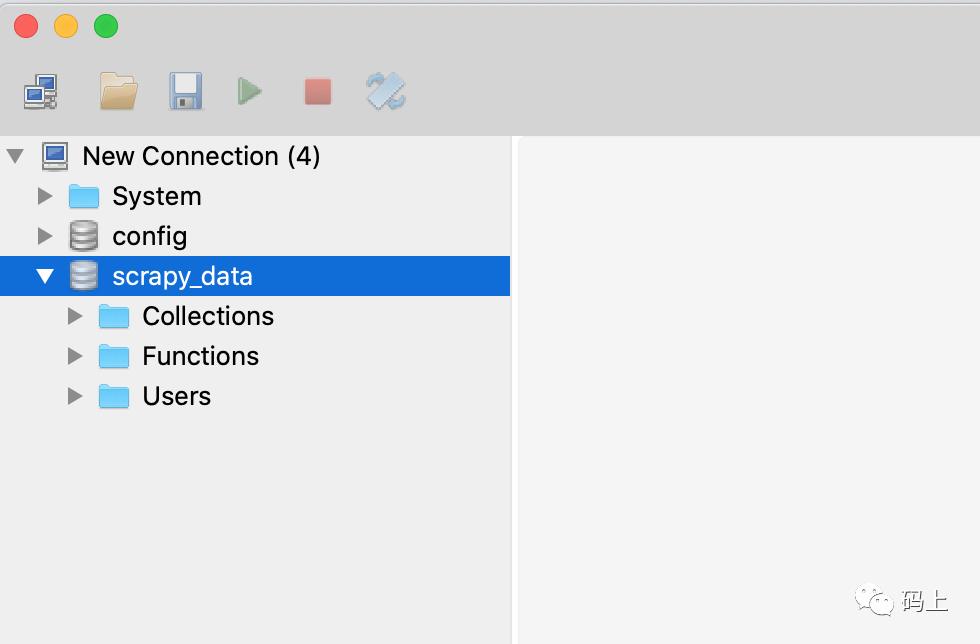
Task: Click the Connect computers toolbar icon
Action: (41, 91)
